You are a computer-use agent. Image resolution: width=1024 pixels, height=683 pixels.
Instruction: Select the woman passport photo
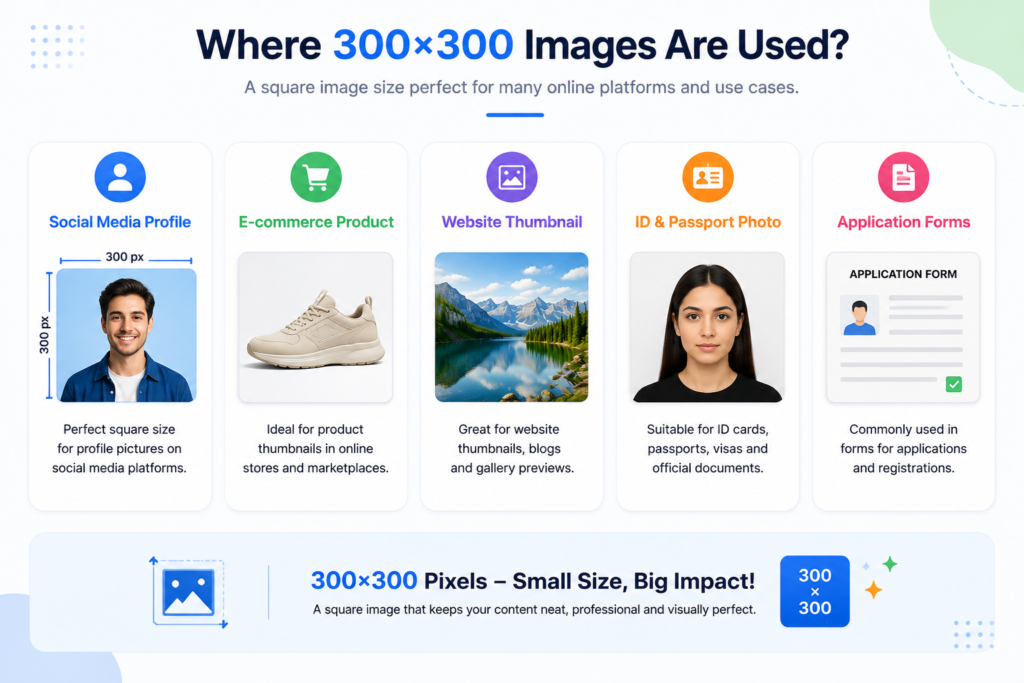click(x=707, y=327)
